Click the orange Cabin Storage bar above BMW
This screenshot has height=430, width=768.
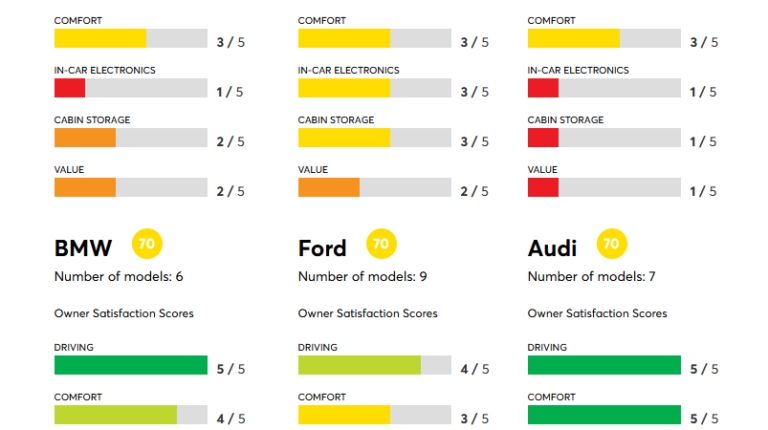(85, 138)
